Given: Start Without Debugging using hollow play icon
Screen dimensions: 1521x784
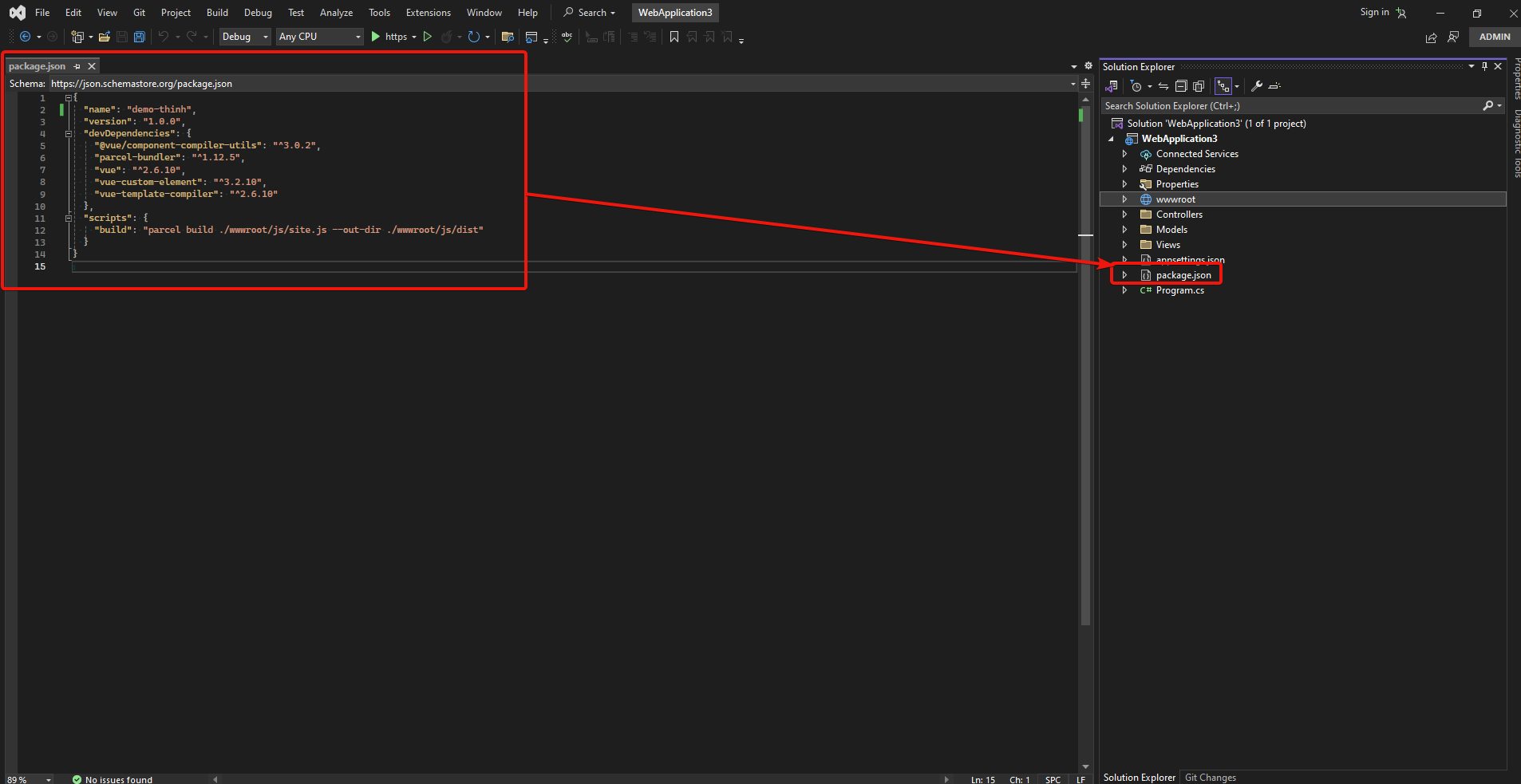Looking at the screenshot, I should [x=428, y=37].
